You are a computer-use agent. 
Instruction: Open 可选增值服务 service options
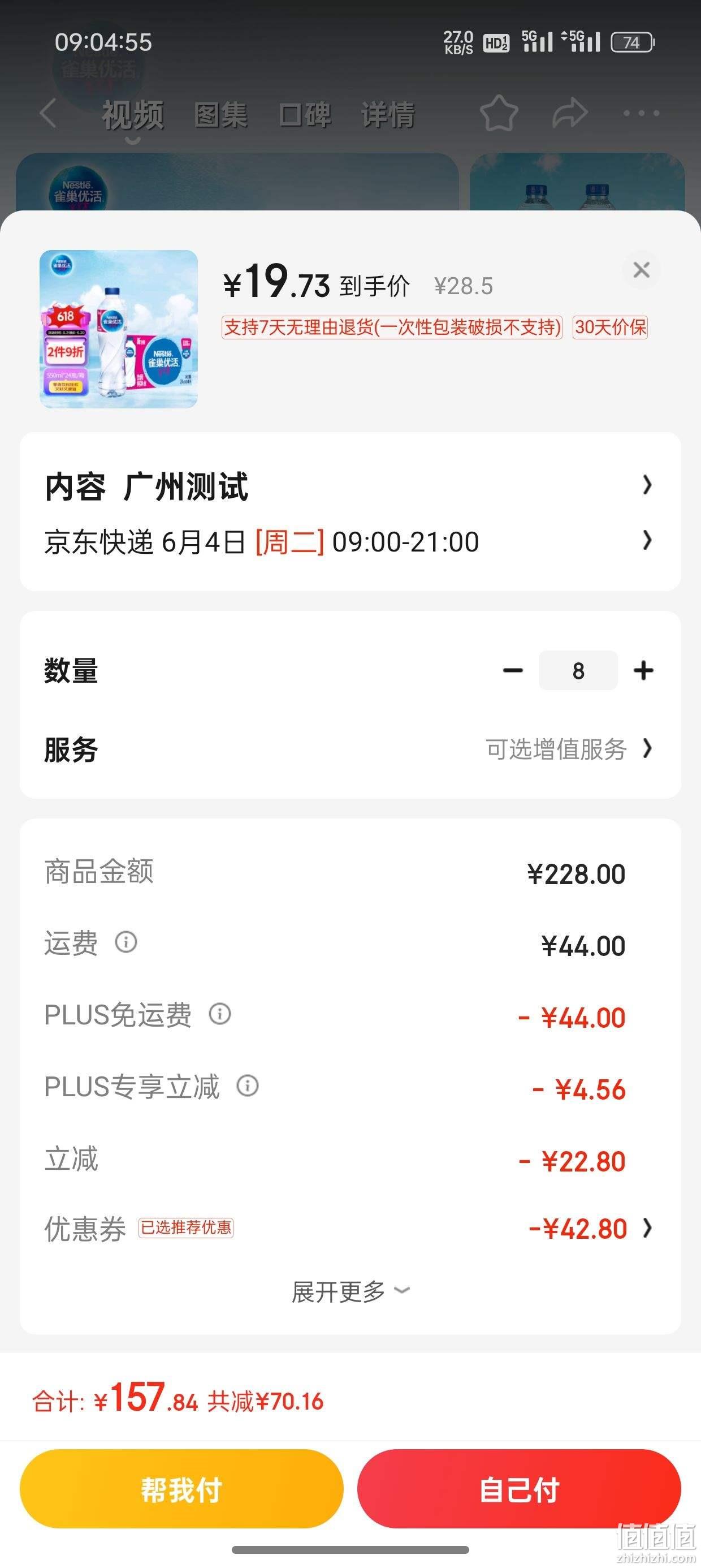pos(568,749)
